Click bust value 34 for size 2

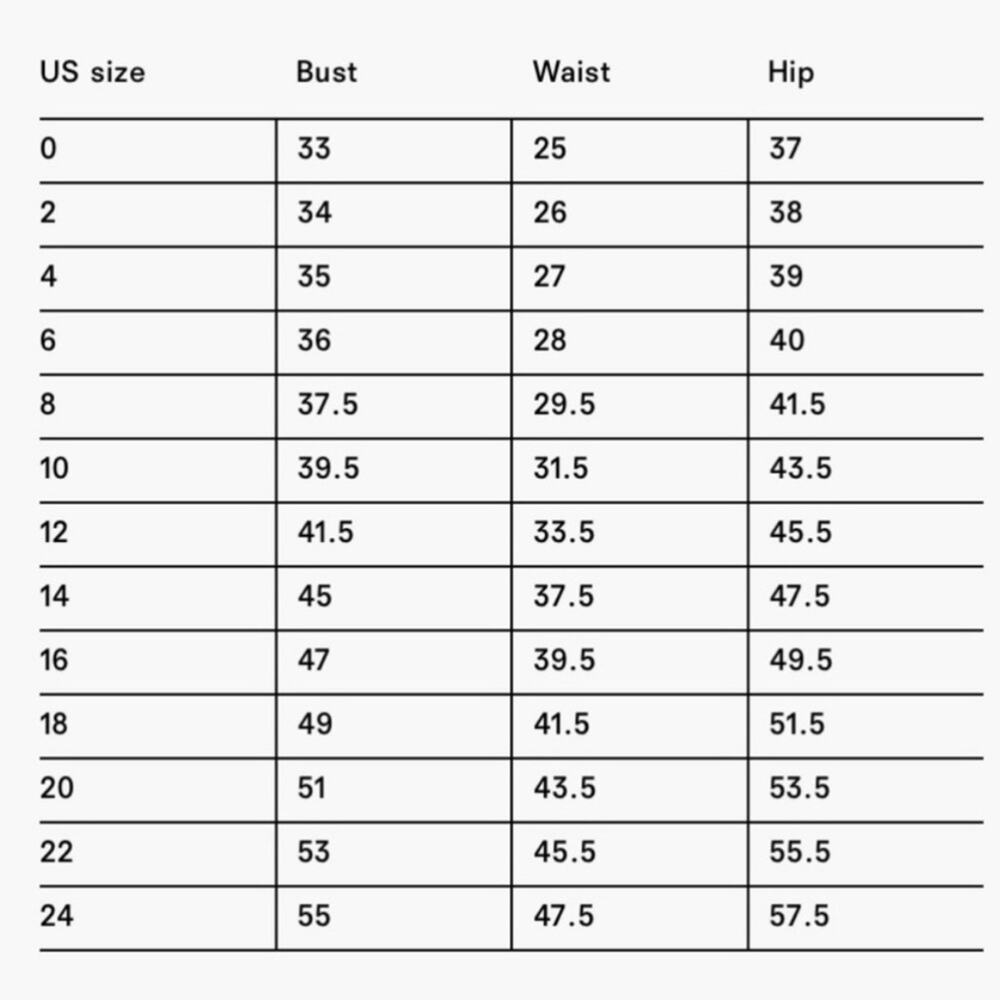coord(314,213)
